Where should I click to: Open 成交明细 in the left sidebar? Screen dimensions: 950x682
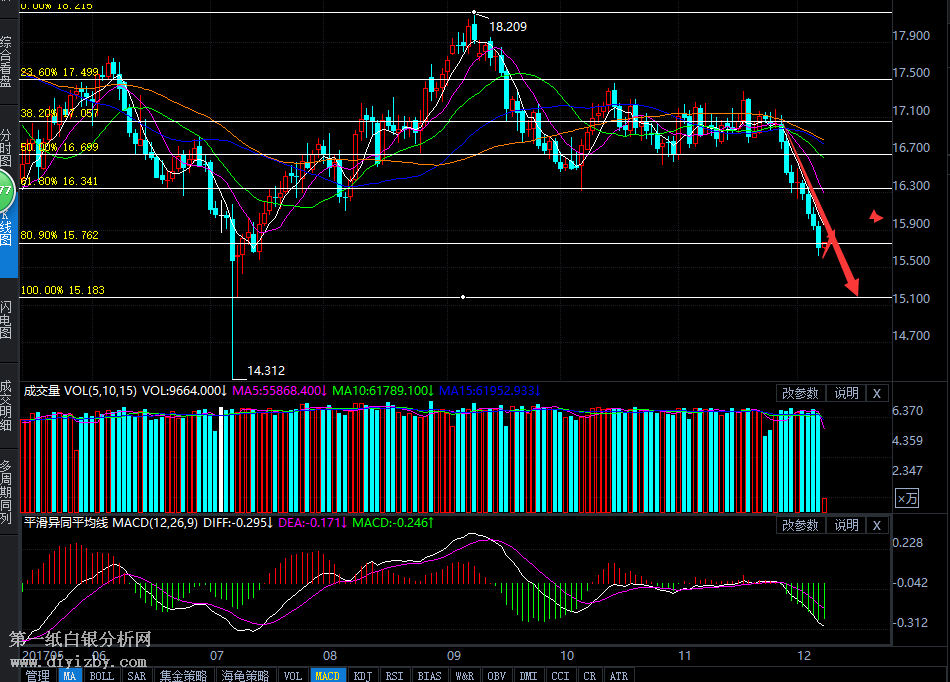(7, 405)
